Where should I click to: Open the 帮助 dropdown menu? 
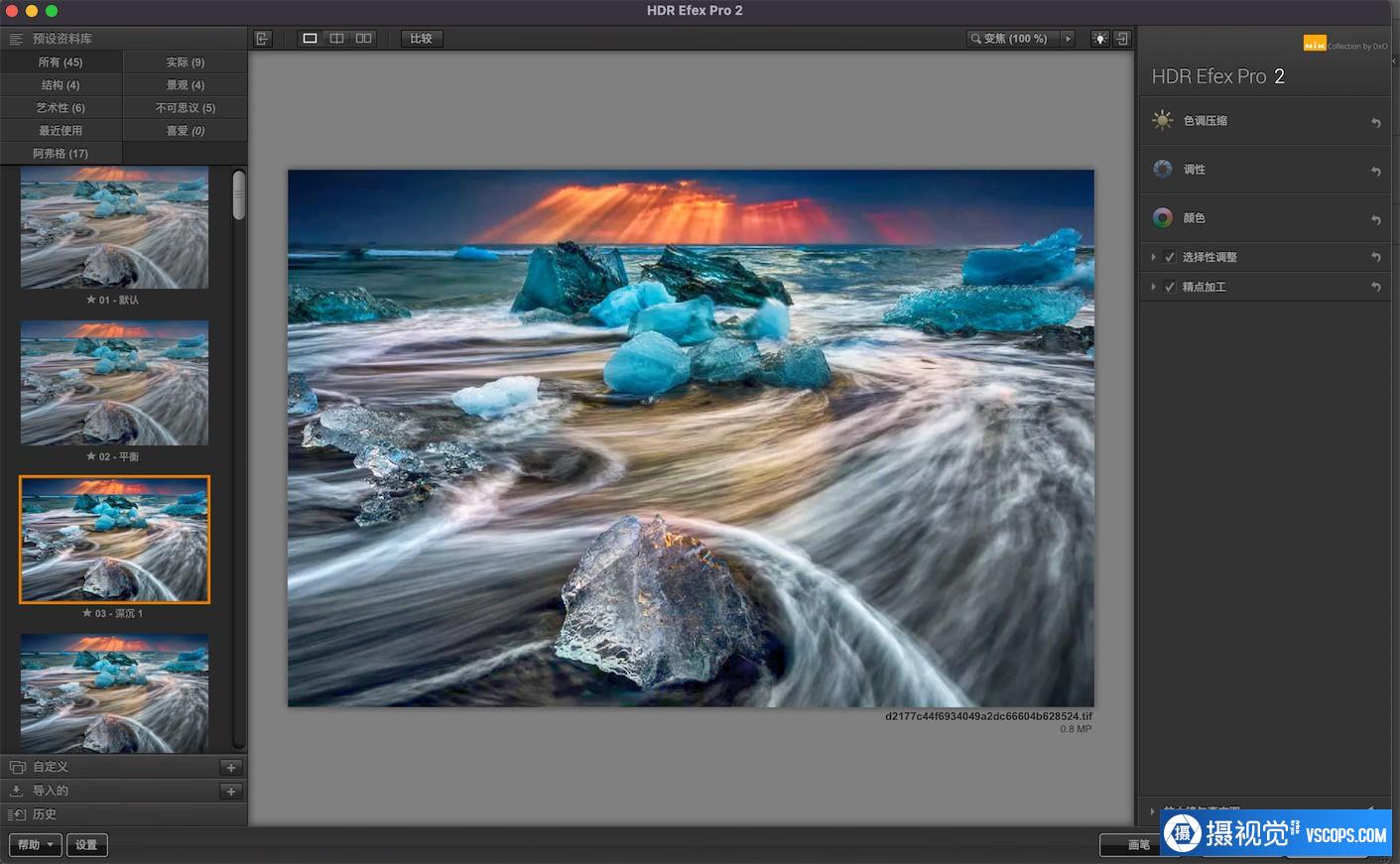36,845
